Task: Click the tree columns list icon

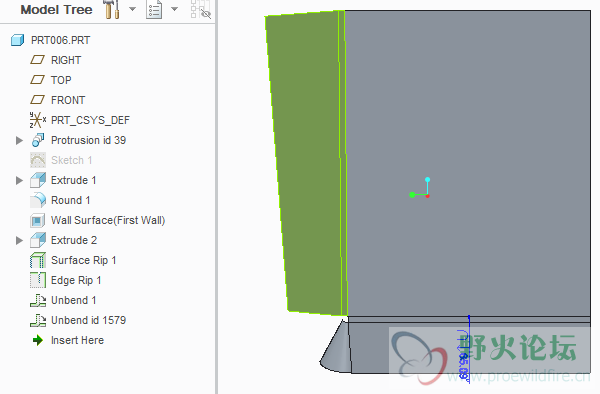Action: (154, 9)
